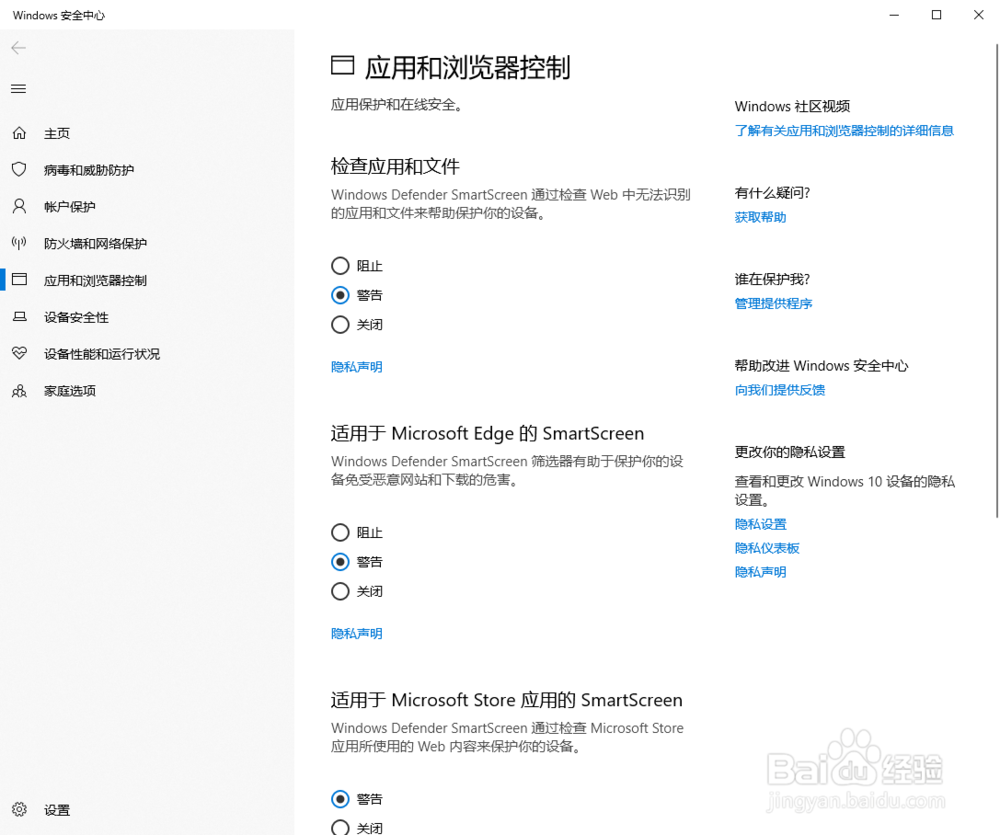Click the window icon for 应用和浏览器控制

(20, 279)
